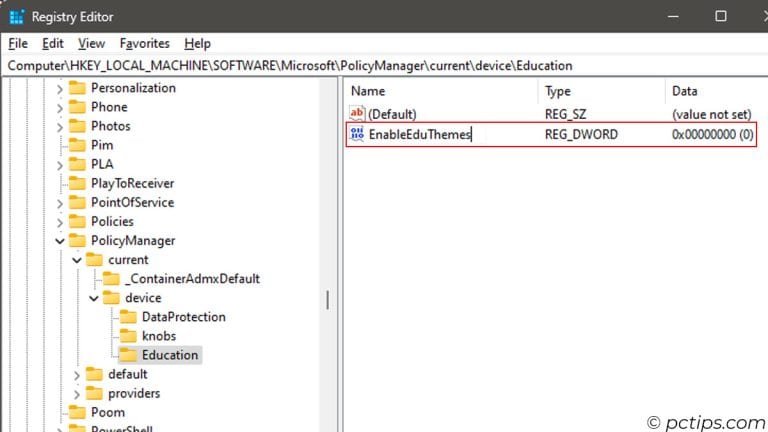Select the Policies key in tree
The height and width of the screenshot is (432, 768).
click(112, 221)
